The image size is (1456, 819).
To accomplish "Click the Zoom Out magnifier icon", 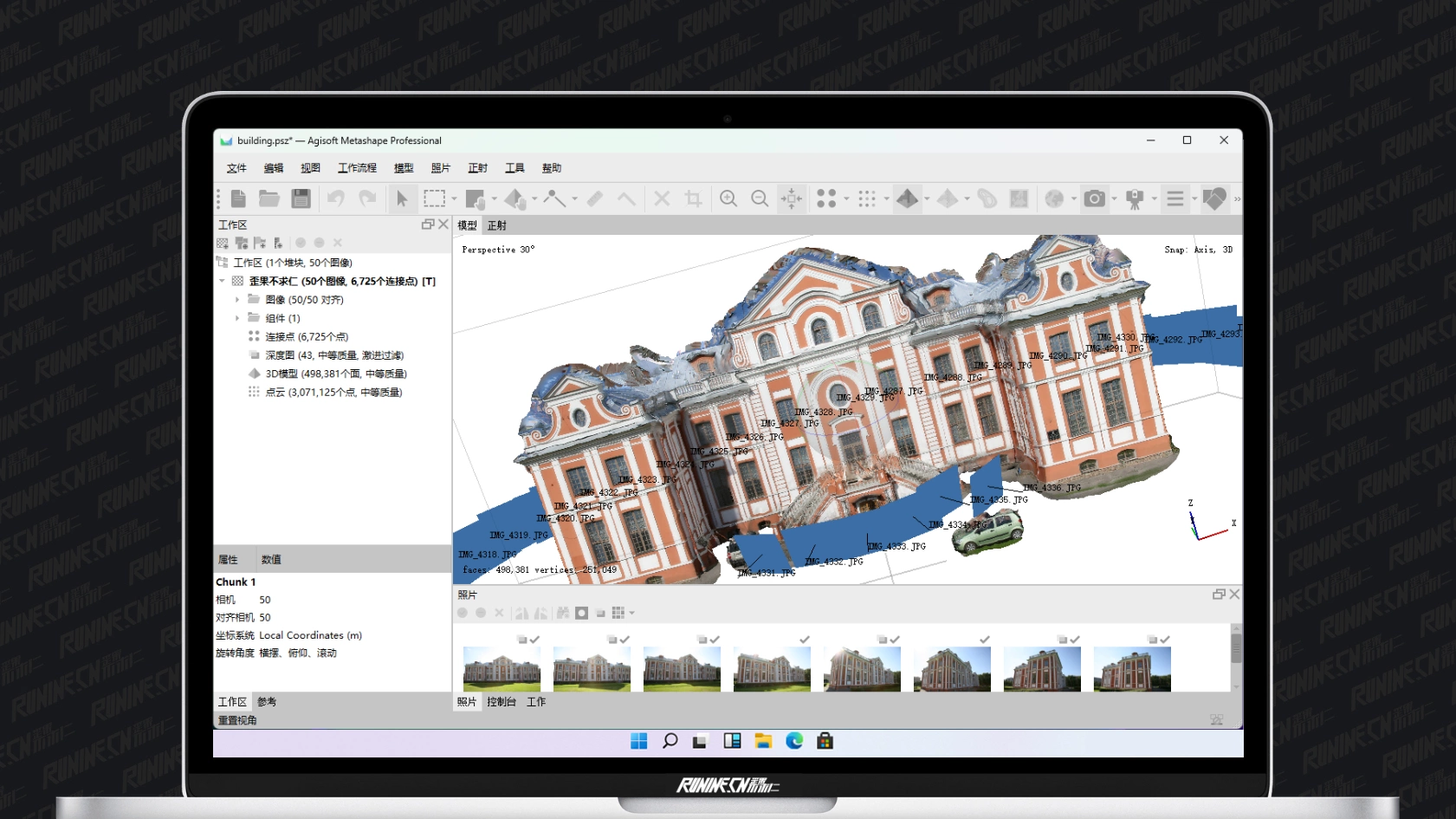I will [x=760, y=198].
